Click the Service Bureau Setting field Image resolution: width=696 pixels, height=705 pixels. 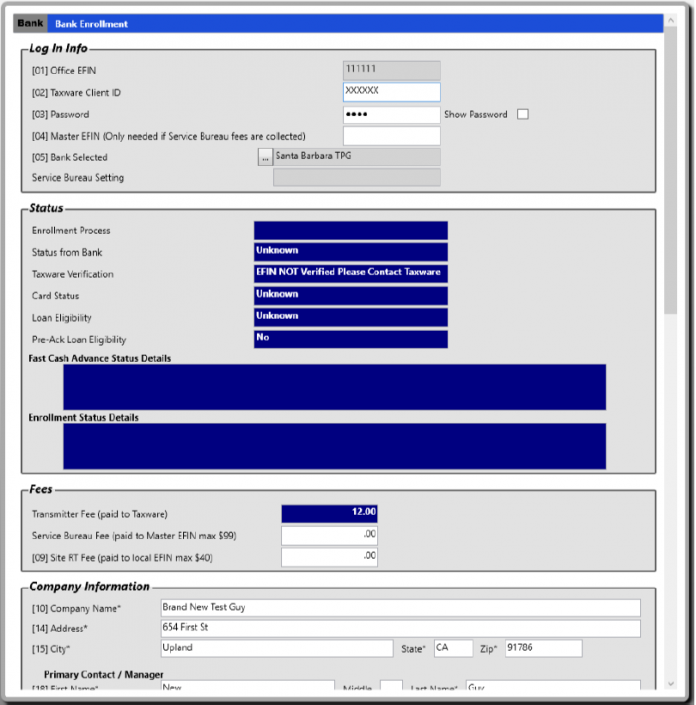(356, 178)
